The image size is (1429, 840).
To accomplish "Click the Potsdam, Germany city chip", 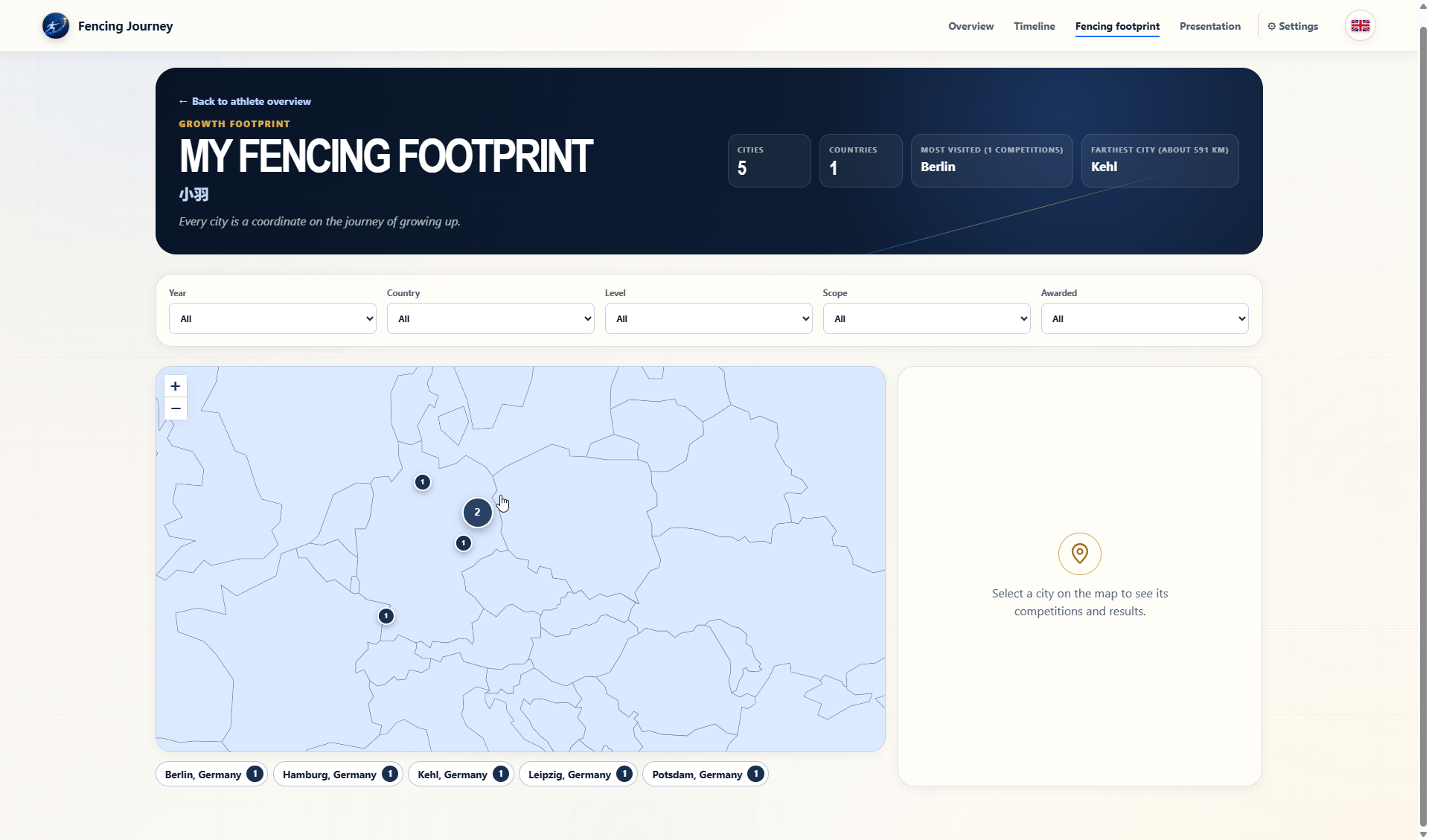I will (x=706, y=775).
